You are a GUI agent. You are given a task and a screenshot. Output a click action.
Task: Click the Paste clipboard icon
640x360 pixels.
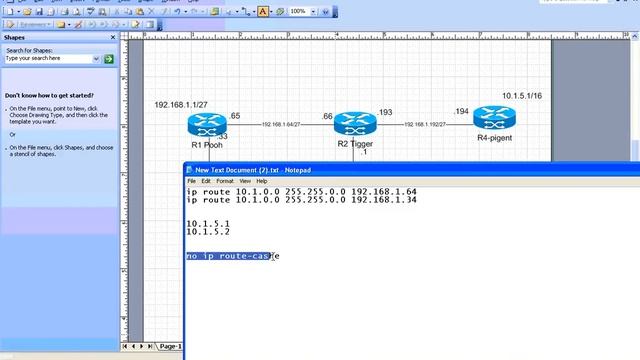click(140, 12)
